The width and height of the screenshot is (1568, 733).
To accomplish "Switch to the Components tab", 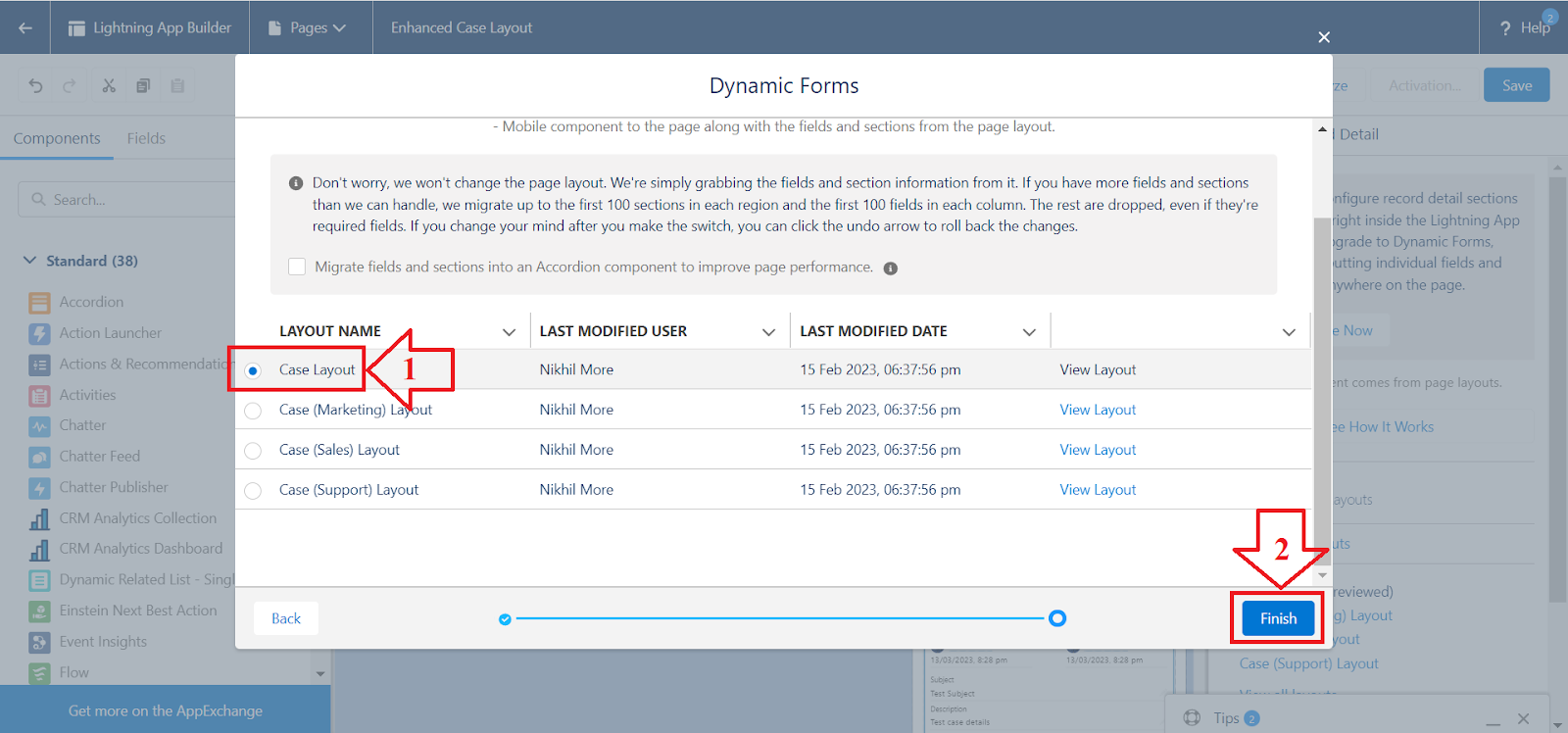I will (57, 138).
